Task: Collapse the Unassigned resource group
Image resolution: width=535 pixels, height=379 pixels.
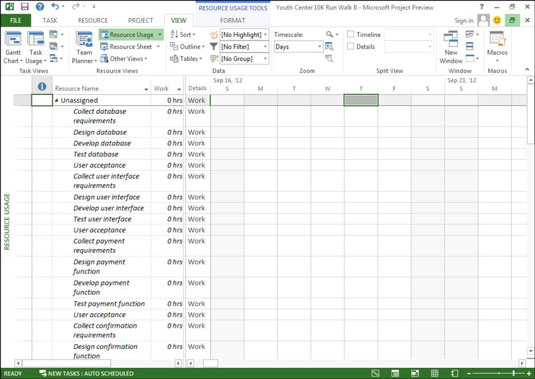Action: [56, 101]
